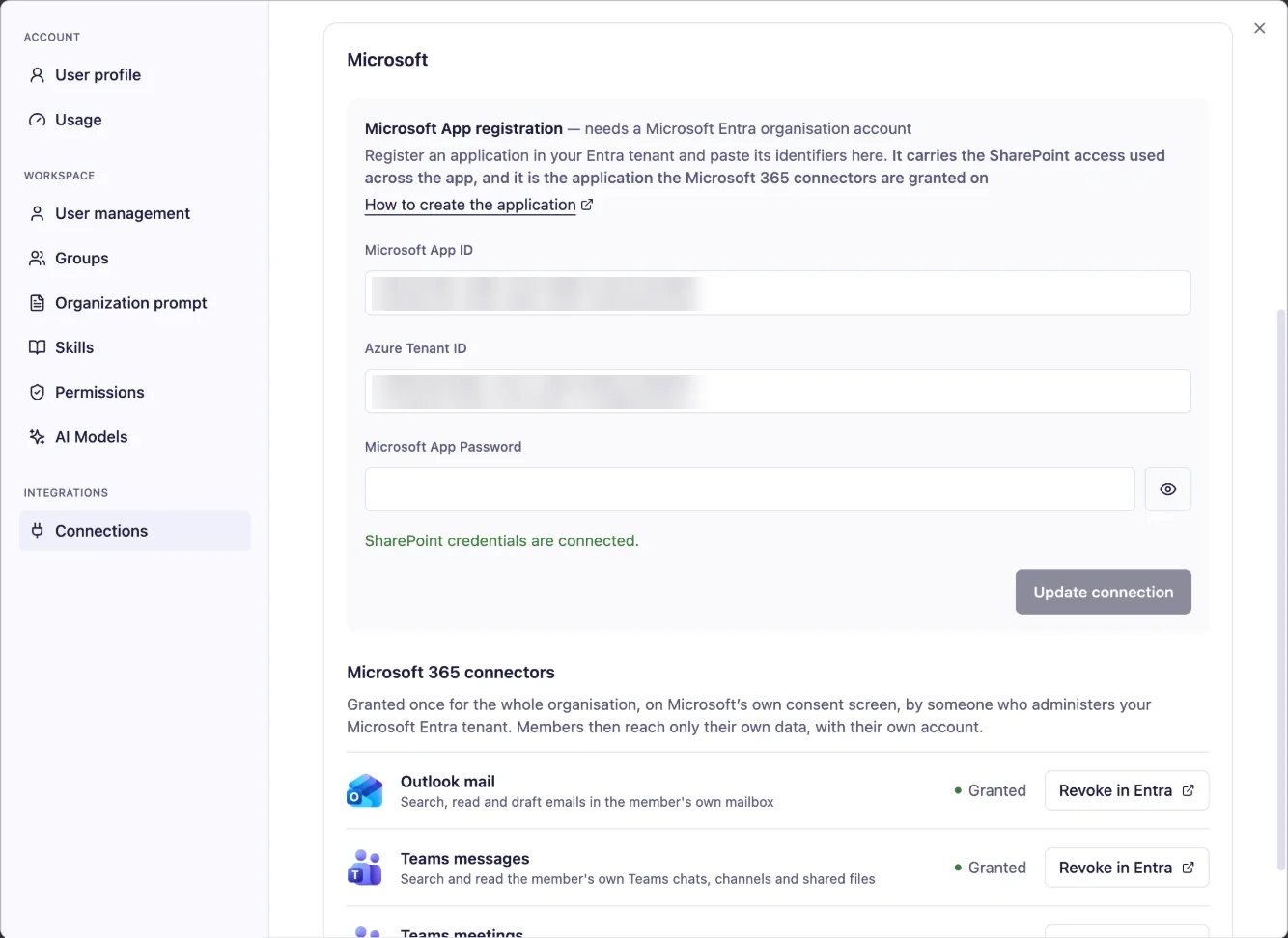This screenshot has width=1288, height=938.
Task: Click the shield icon beside Permissions
Action: 37,392
